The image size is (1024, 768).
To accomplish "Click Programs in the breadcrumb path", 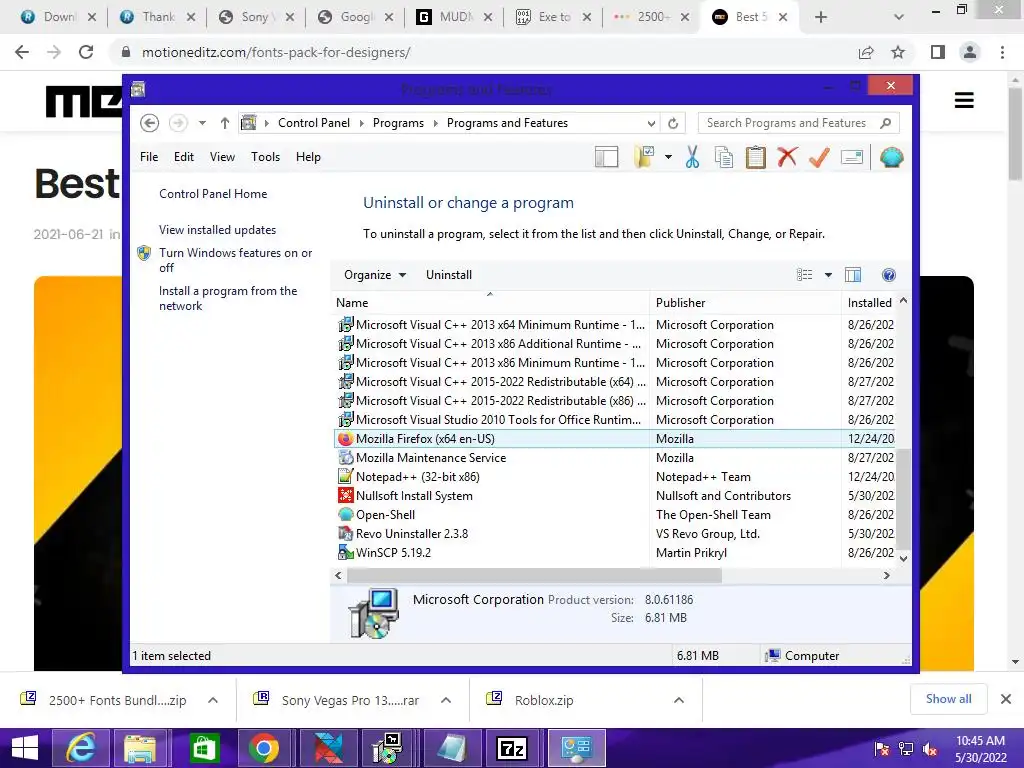I will coord(398,123).
